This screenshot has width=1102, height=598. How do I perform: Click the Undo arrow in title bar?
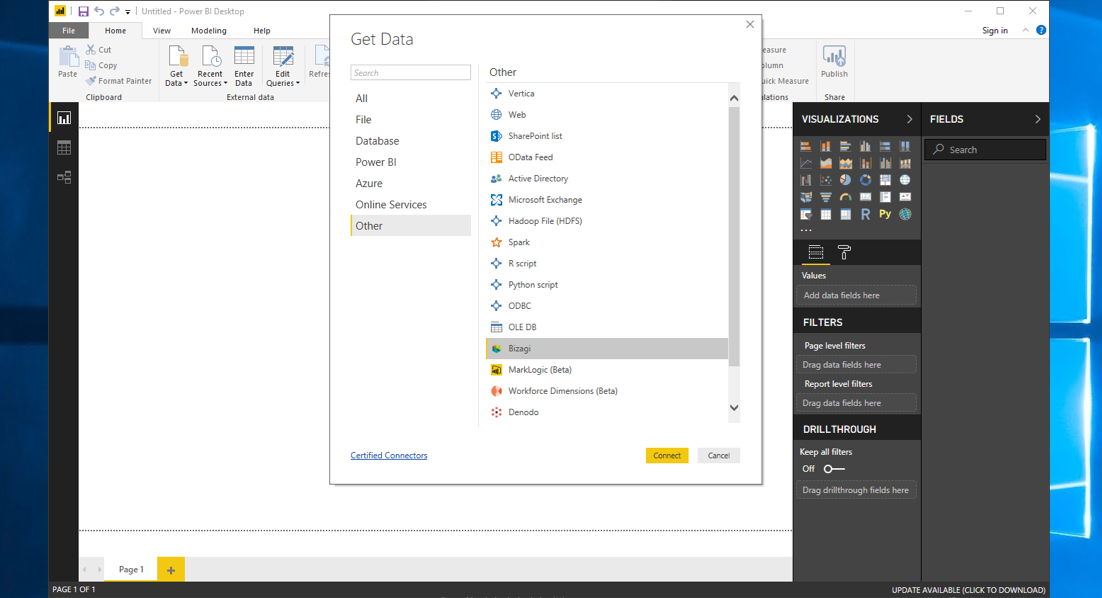(x=98, y=11)
